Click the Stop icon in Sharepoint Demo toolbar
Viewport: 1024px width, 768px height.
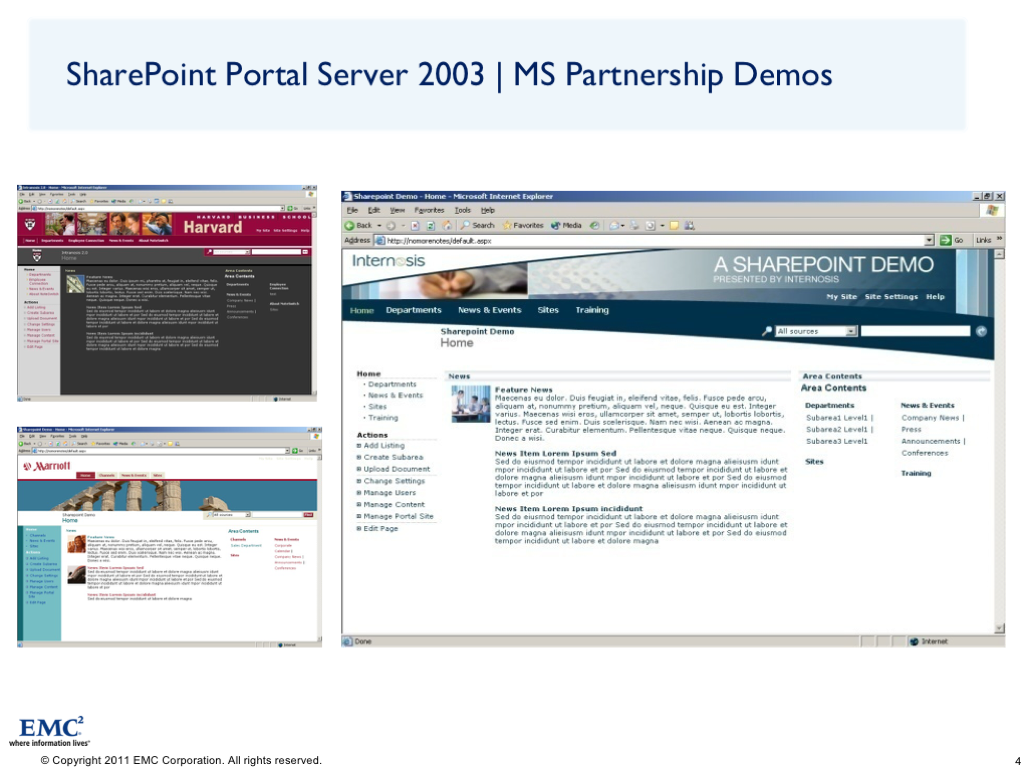click(415, 226)
